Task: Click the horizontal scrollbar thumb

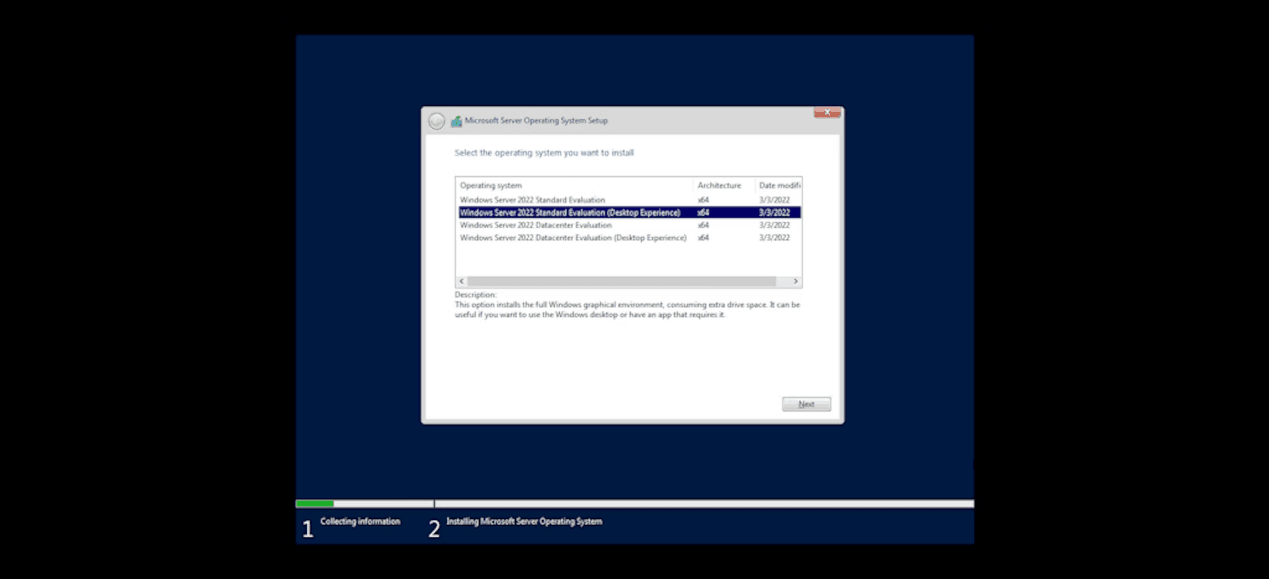Action: point(622,282)
